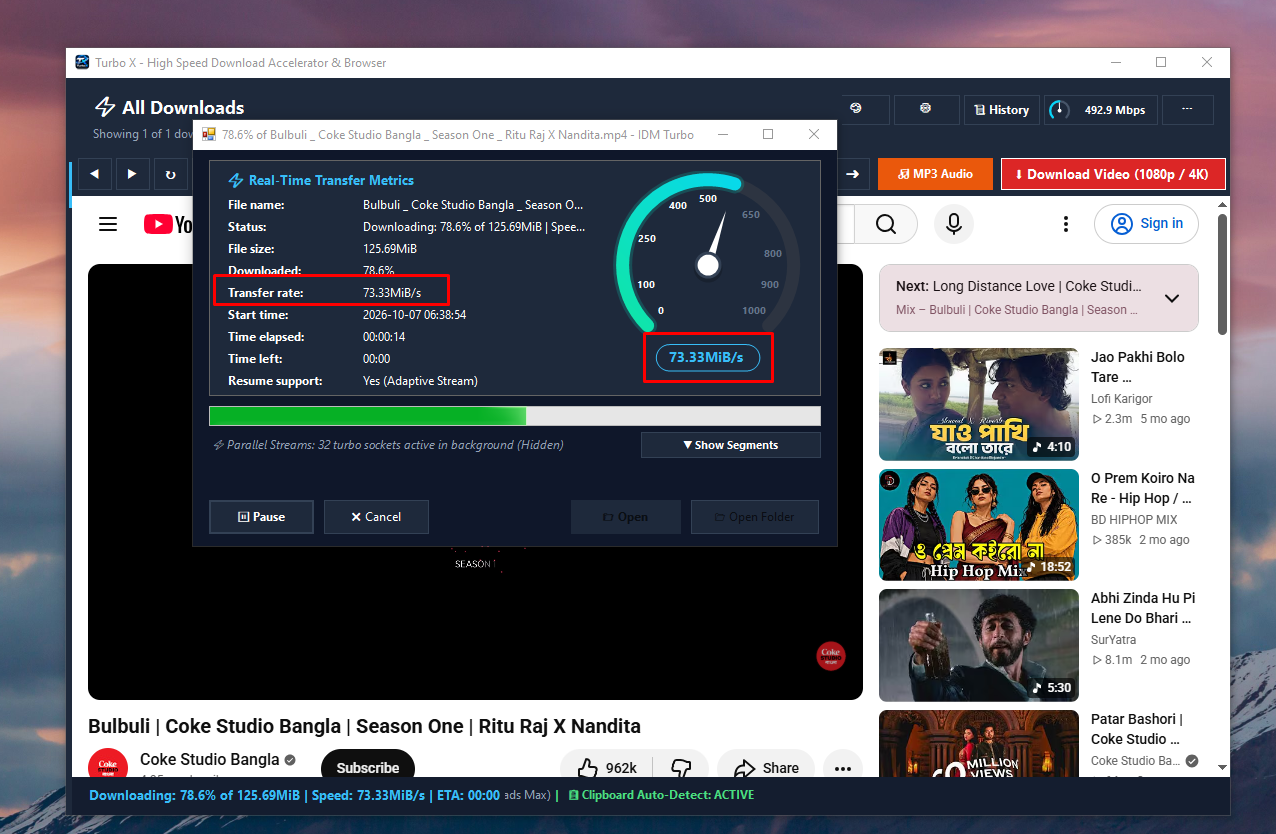This screenshot has width=1276, height=834.
Task: Click the Real-Time Transfer Metrics heading
Action: click(x=321, y=181)
